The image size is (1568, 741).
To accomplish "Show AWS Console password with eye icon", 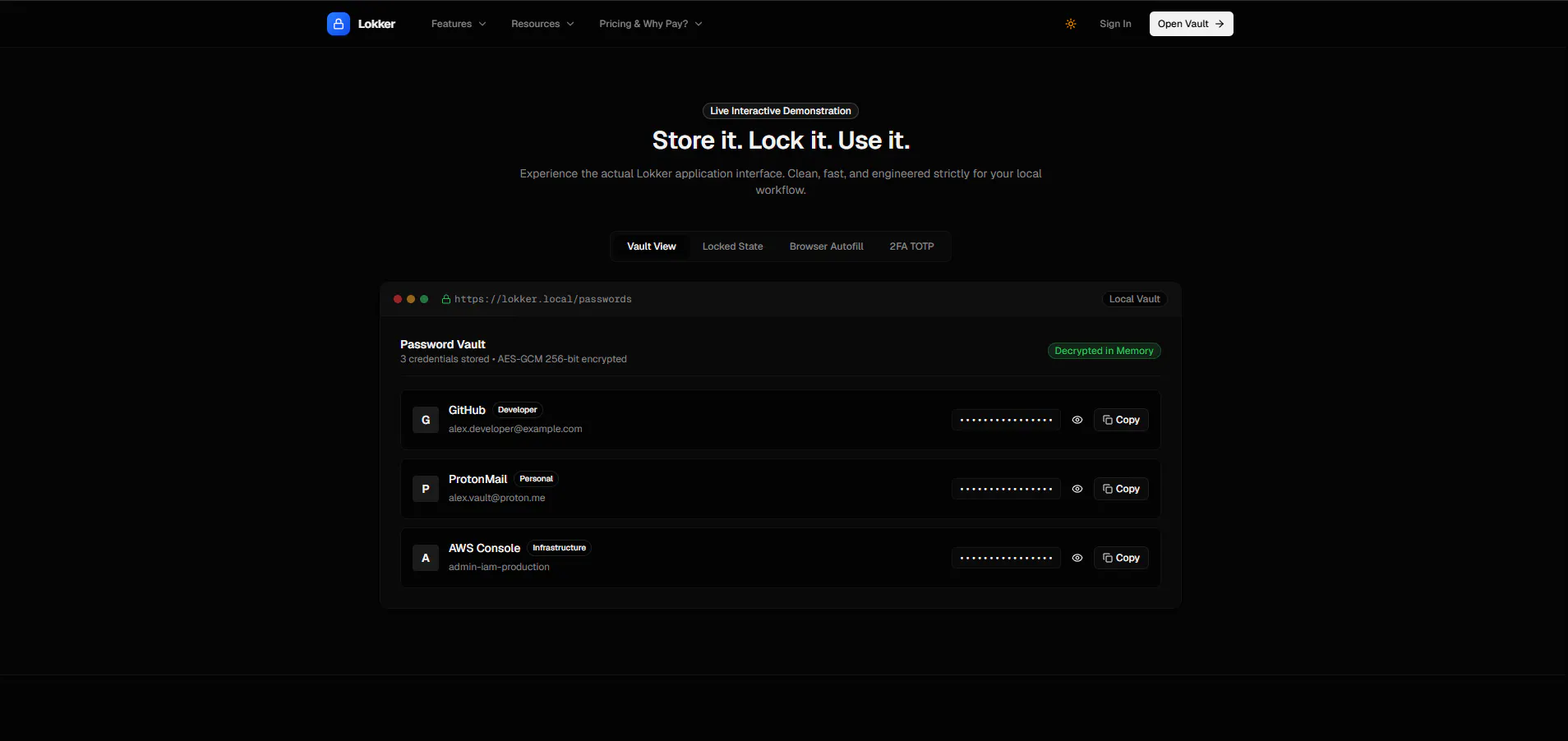I will (x=1077, y=558).
